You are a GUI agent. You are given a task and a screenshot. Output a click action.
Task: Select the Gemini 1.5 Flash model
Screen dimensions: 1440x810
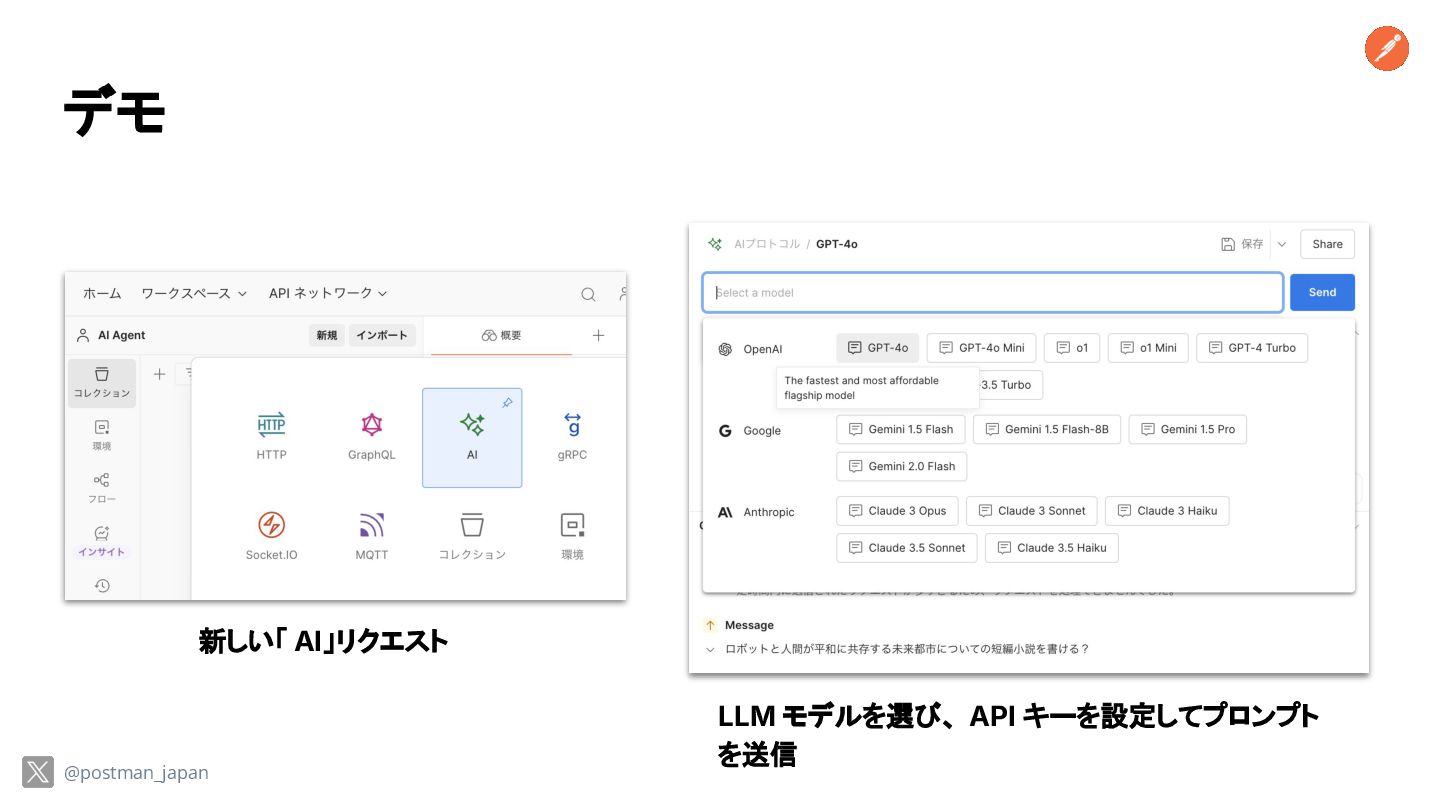click(x=901, y=429)
